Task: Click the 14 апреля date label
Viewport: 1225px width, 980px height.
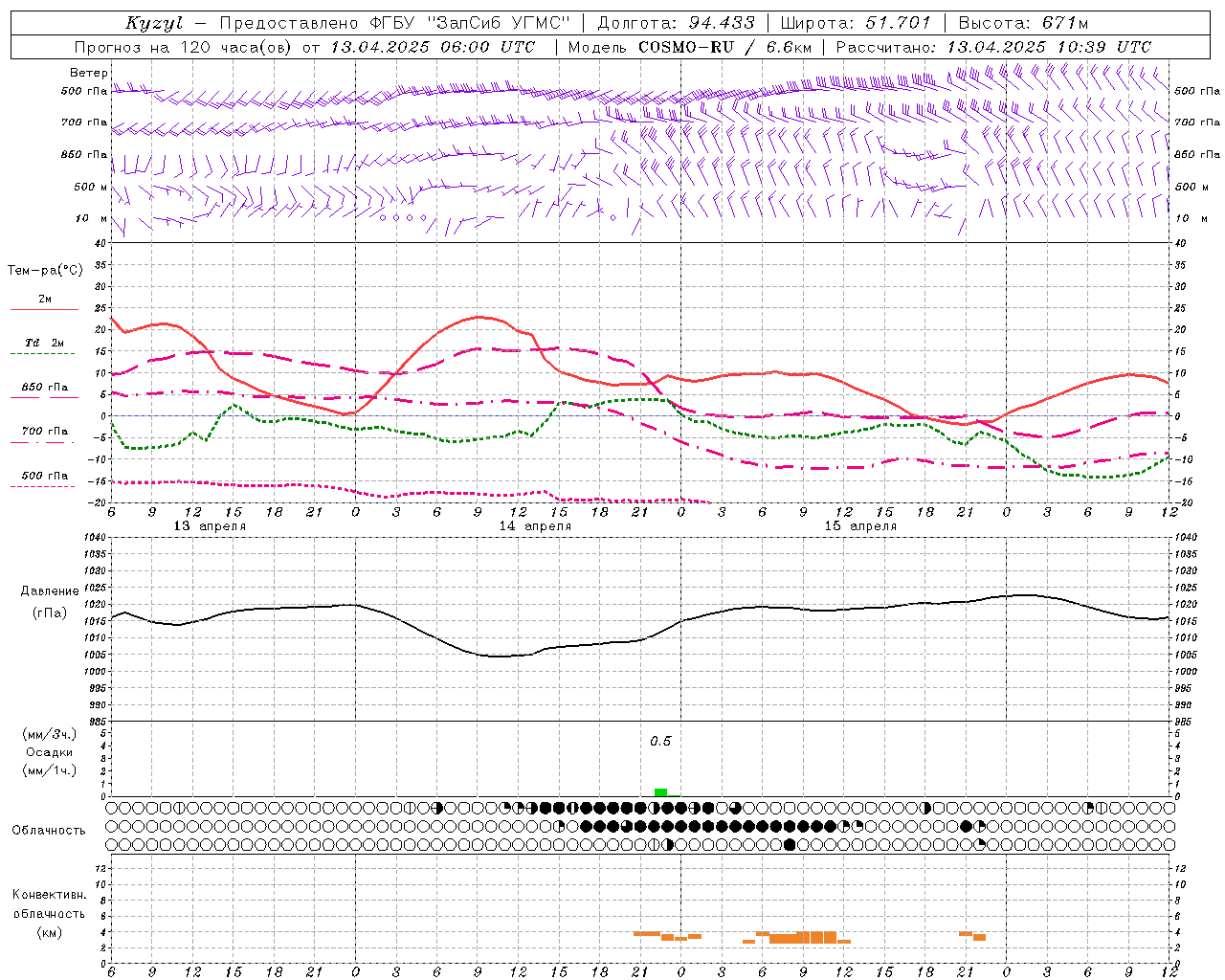Action: pos(535,526)
